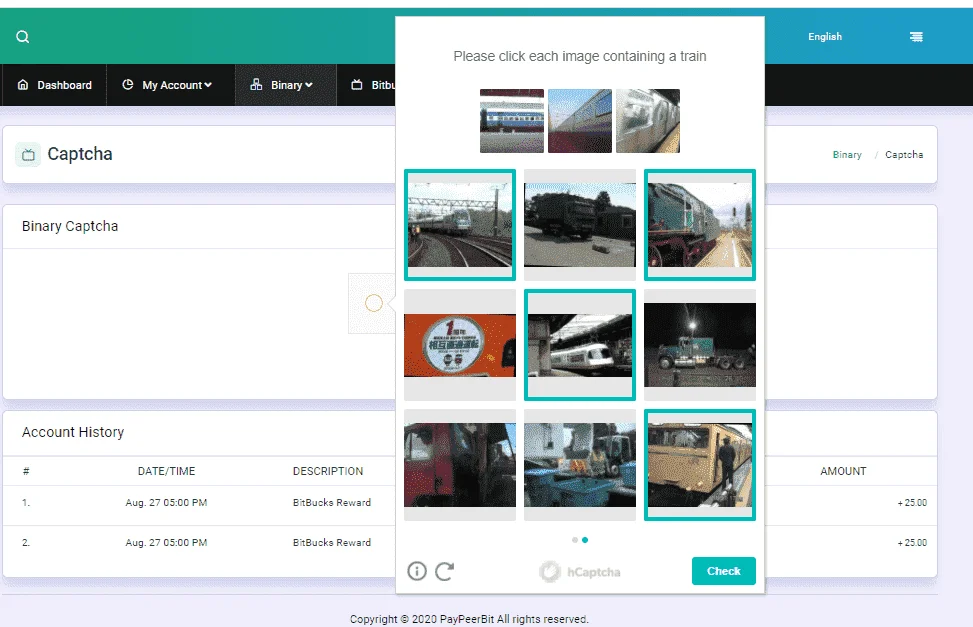Click row 2 date Aug. 27 05:00 PM

click(166, 543)
